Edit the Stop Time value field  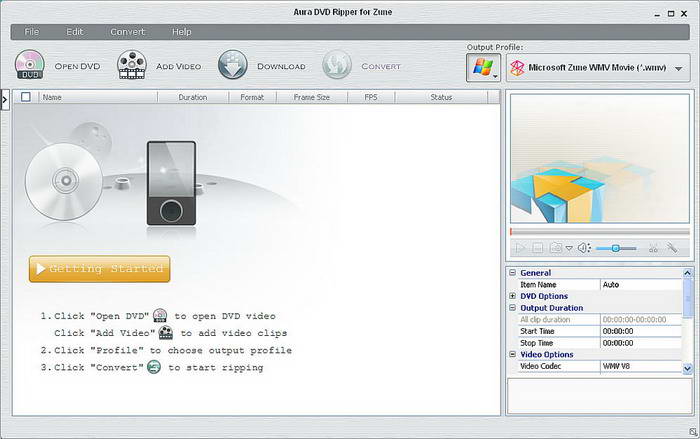click(641, 343)
